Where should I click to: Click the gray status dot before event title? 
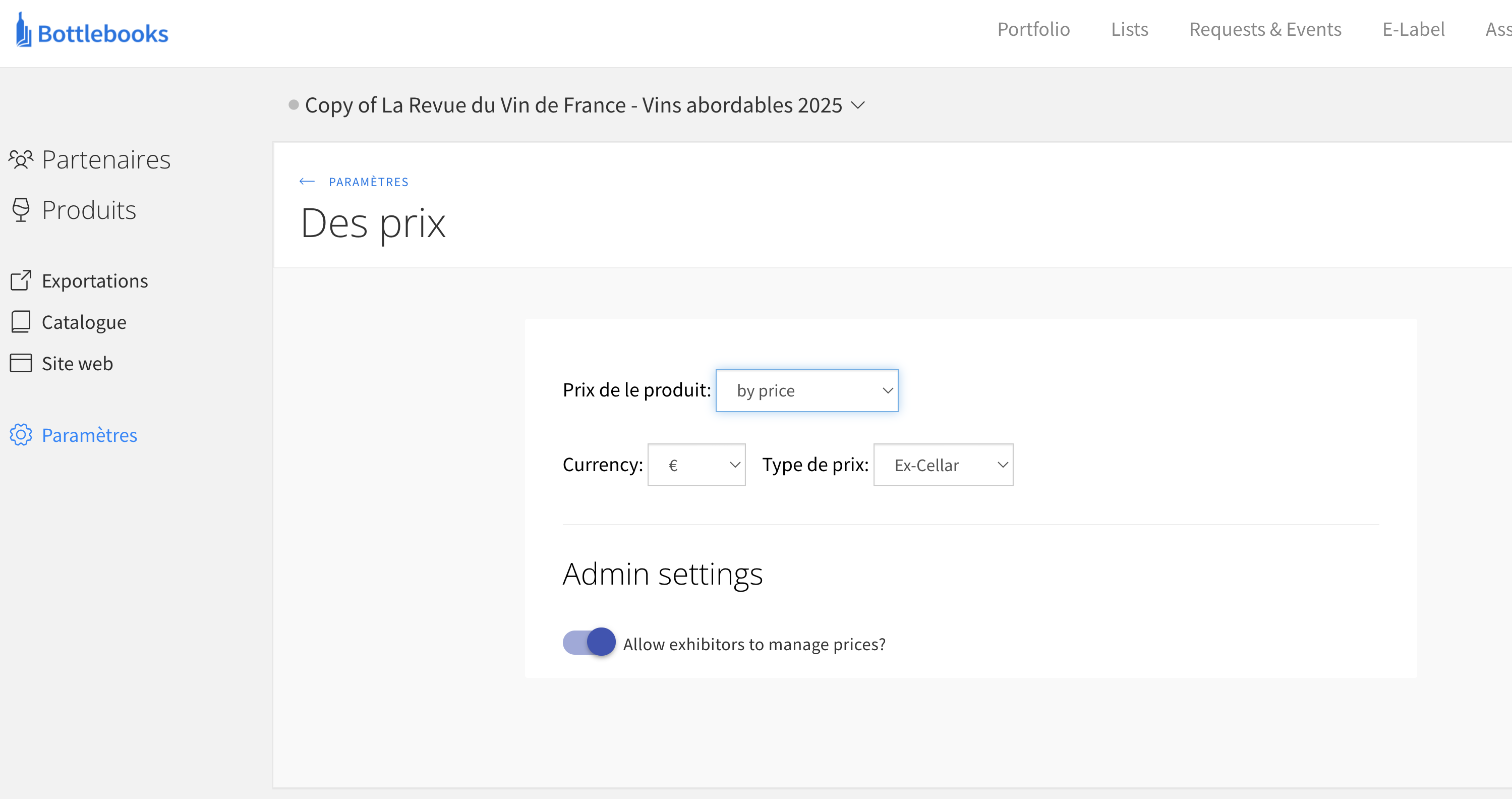(294, 105)
